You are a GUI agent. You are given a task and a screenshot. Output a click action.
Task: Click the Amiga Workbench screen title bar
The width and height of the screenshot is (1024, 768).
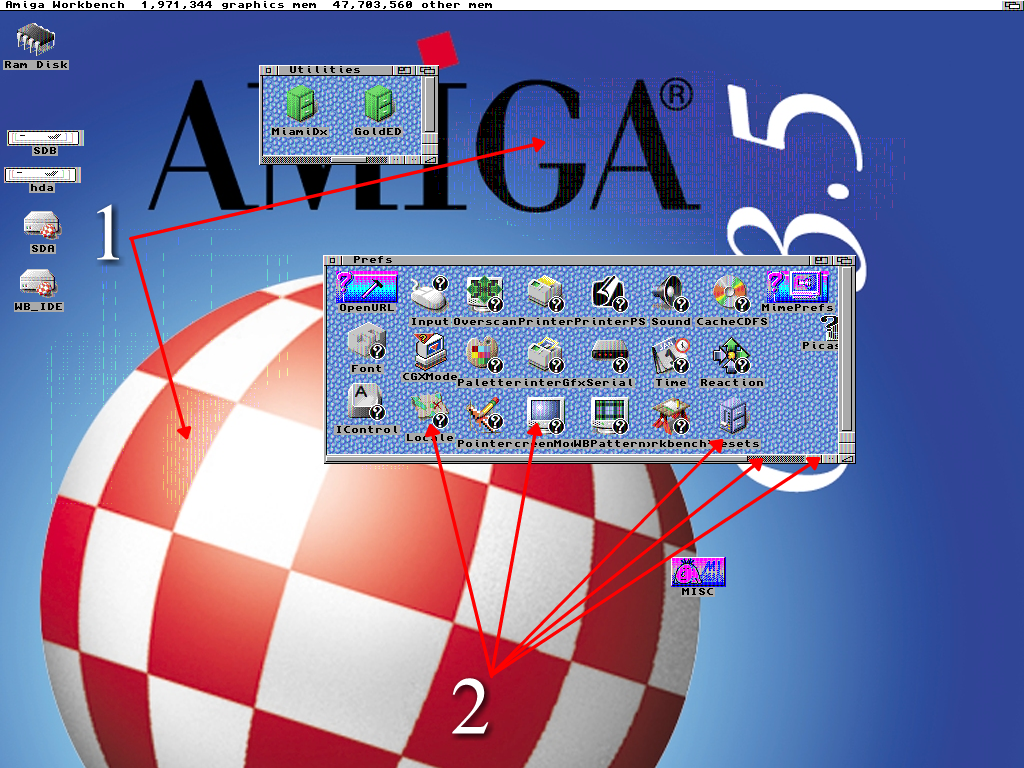500,5
